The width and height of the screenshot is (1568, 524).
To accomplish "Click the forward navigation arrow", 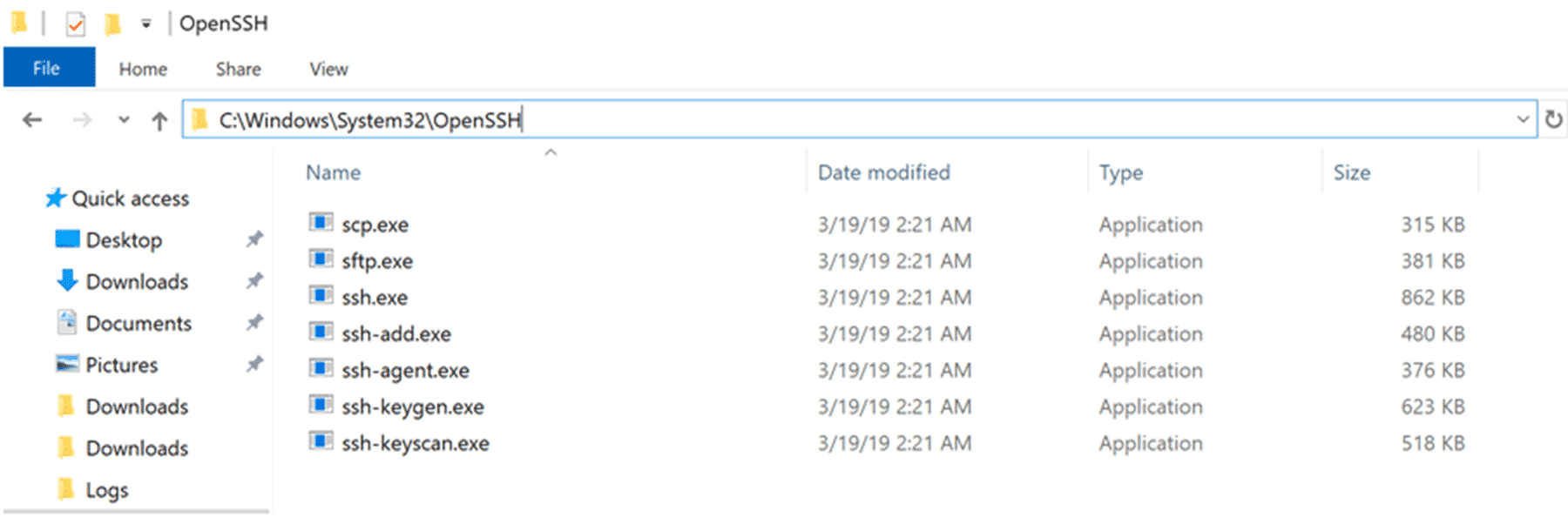I will pyautogui.click(x=82, y=120).
